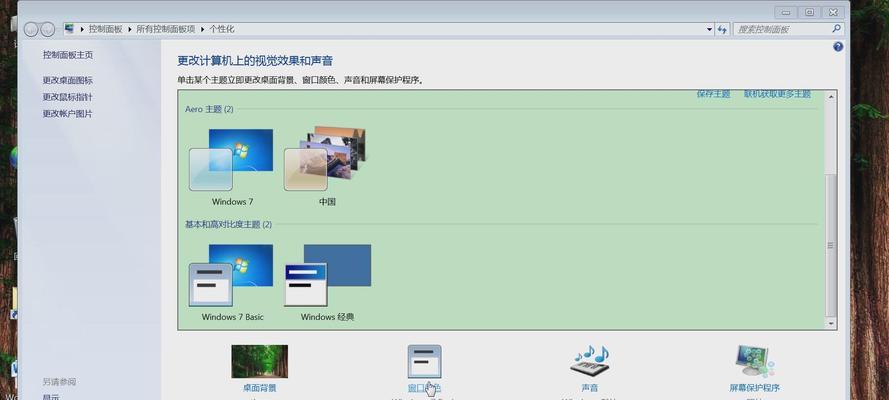Click the theme list scroll-up arrow
The image size is (889, 400).
point(831,97)
